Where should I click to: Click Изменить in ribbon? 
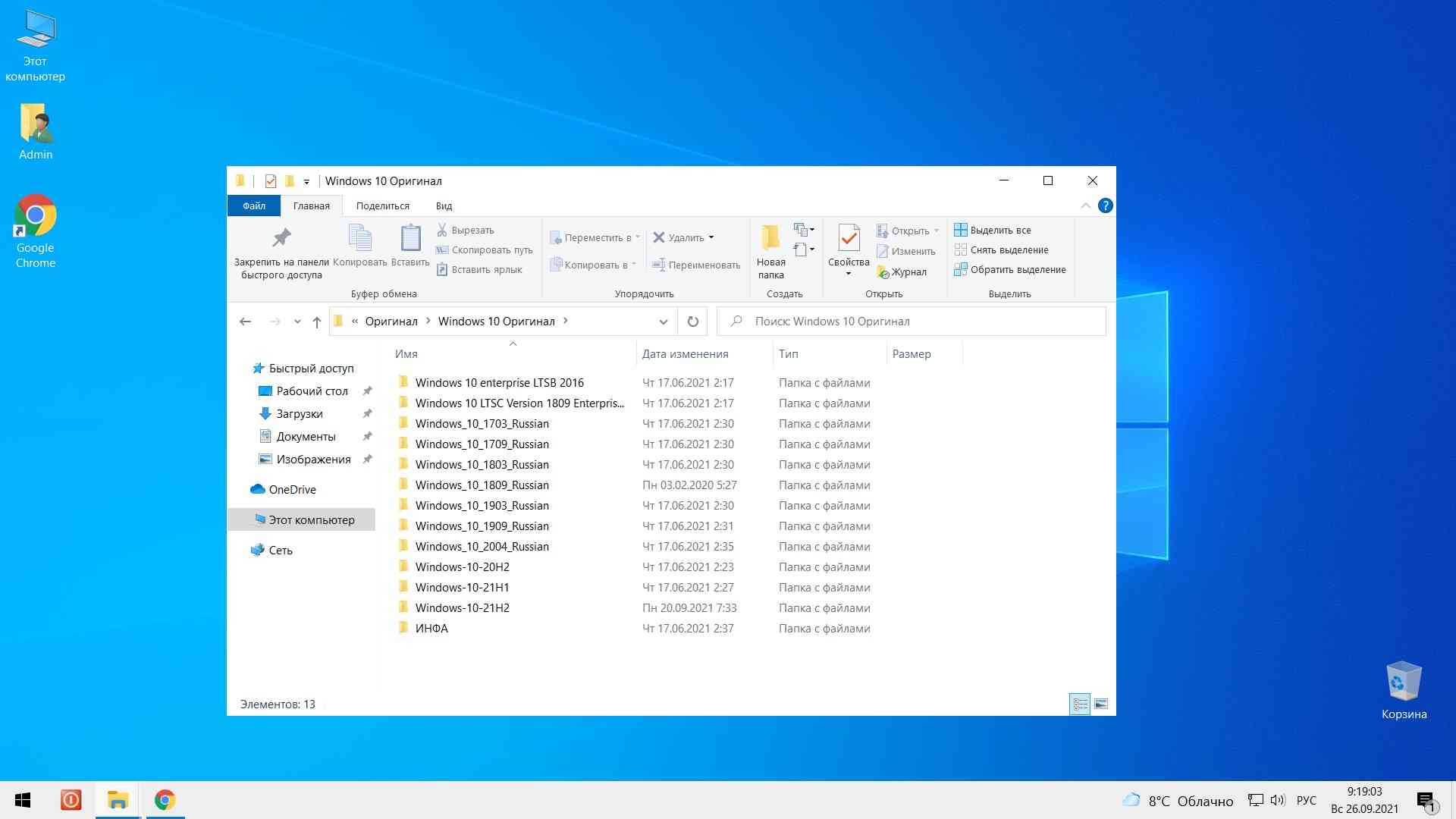click(x=906, y=251)
